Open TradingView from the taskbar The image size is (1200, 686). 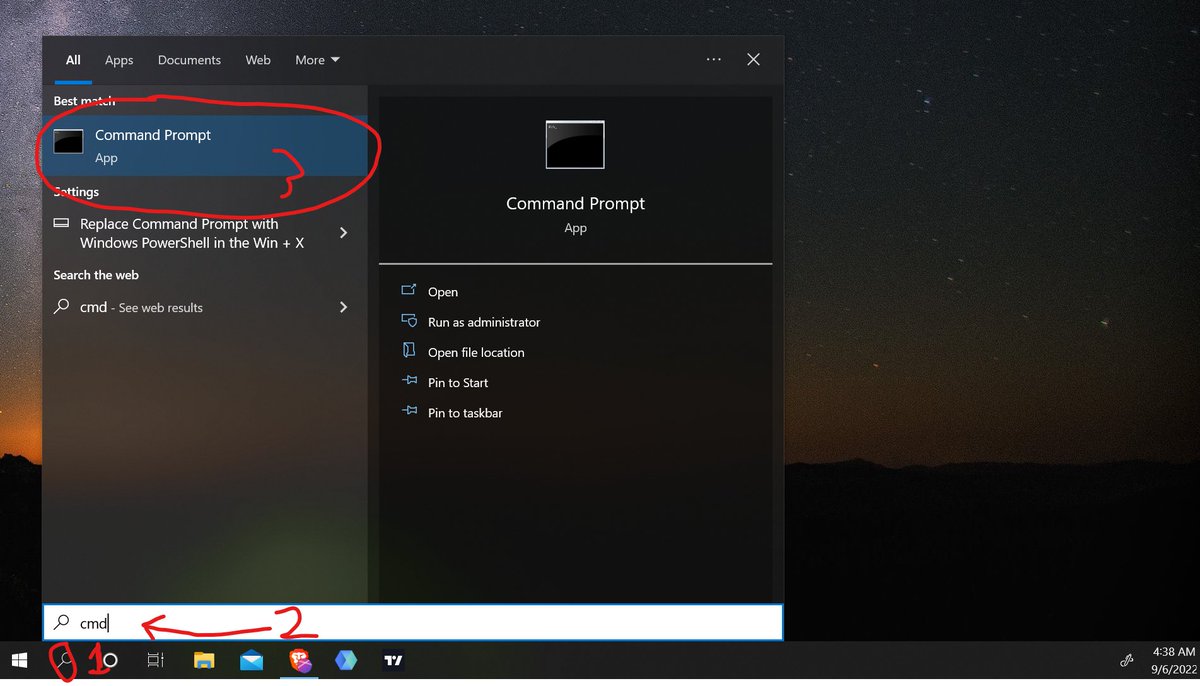[x=394, y=660]
